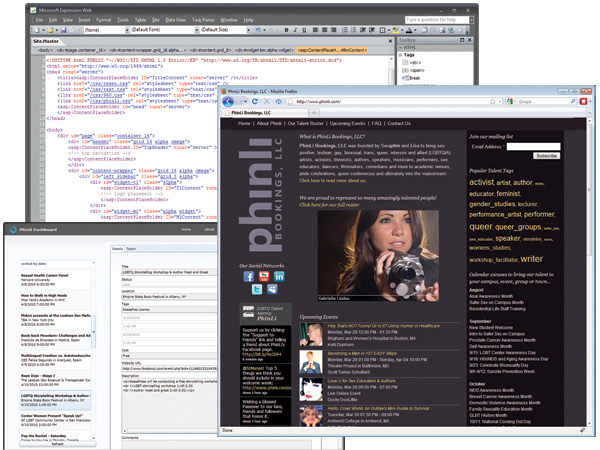Open the Data View menu

click(176, 20)
